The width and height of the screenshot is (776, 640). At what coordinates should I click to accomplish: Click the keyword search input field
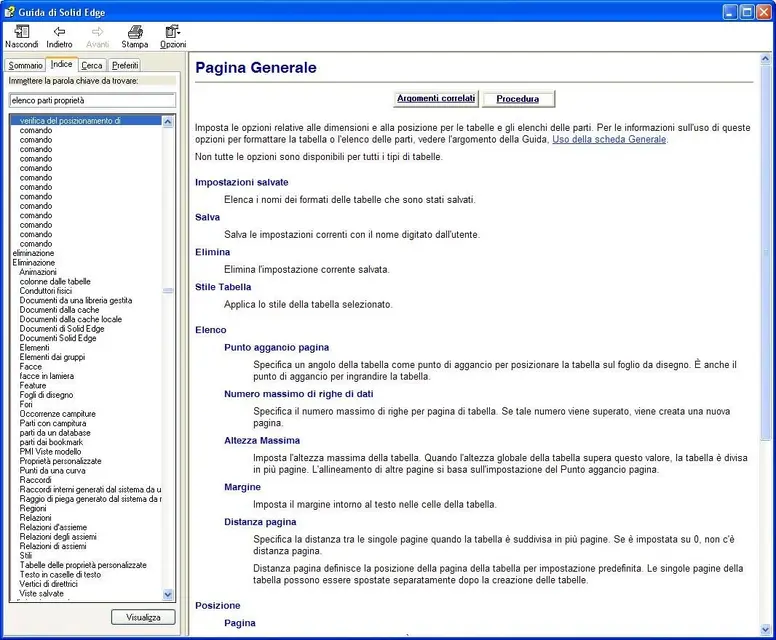pyautogui.click(x=92, y=100)
